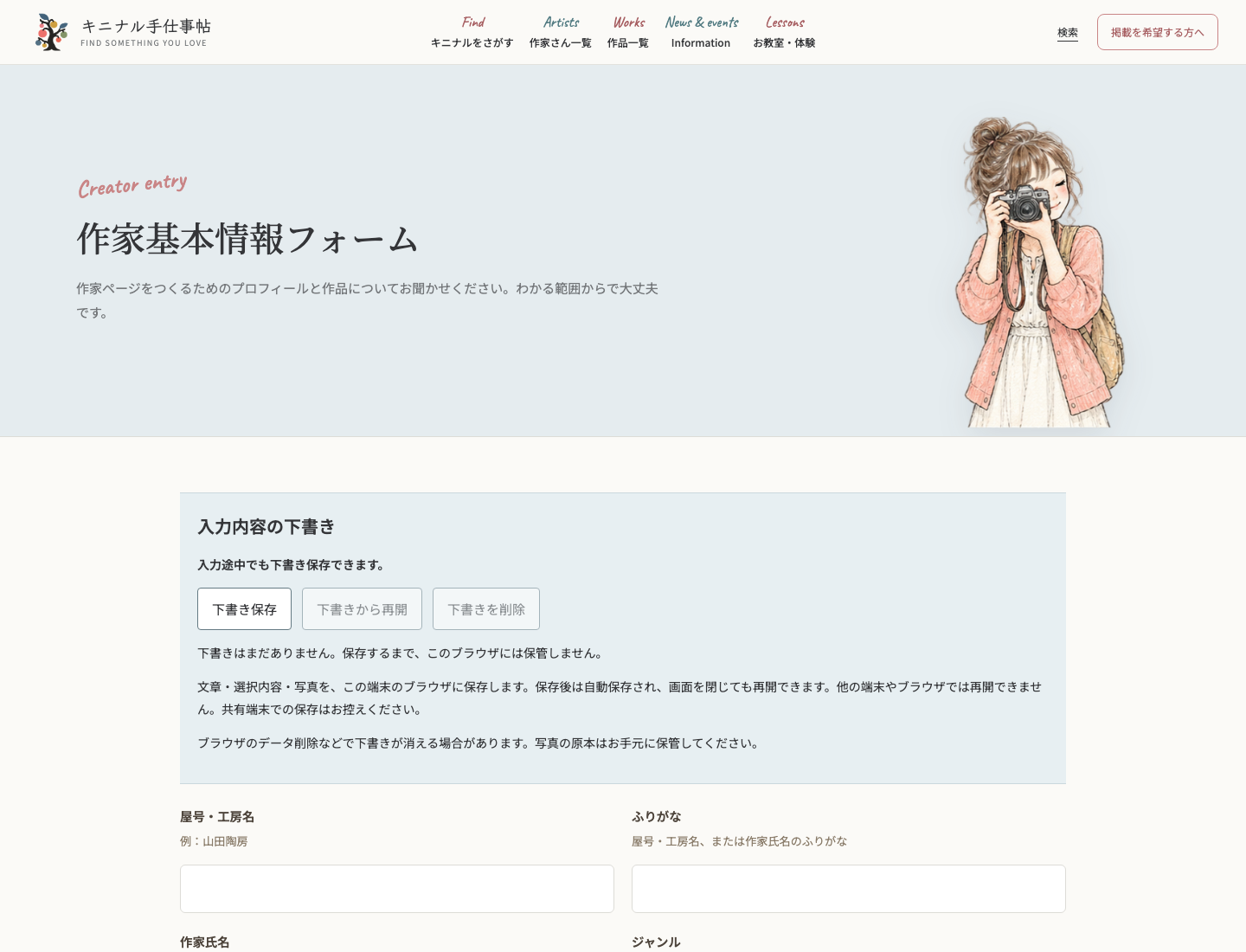Open the Find キニナルをさがす menu

click(x=472, y=32)
